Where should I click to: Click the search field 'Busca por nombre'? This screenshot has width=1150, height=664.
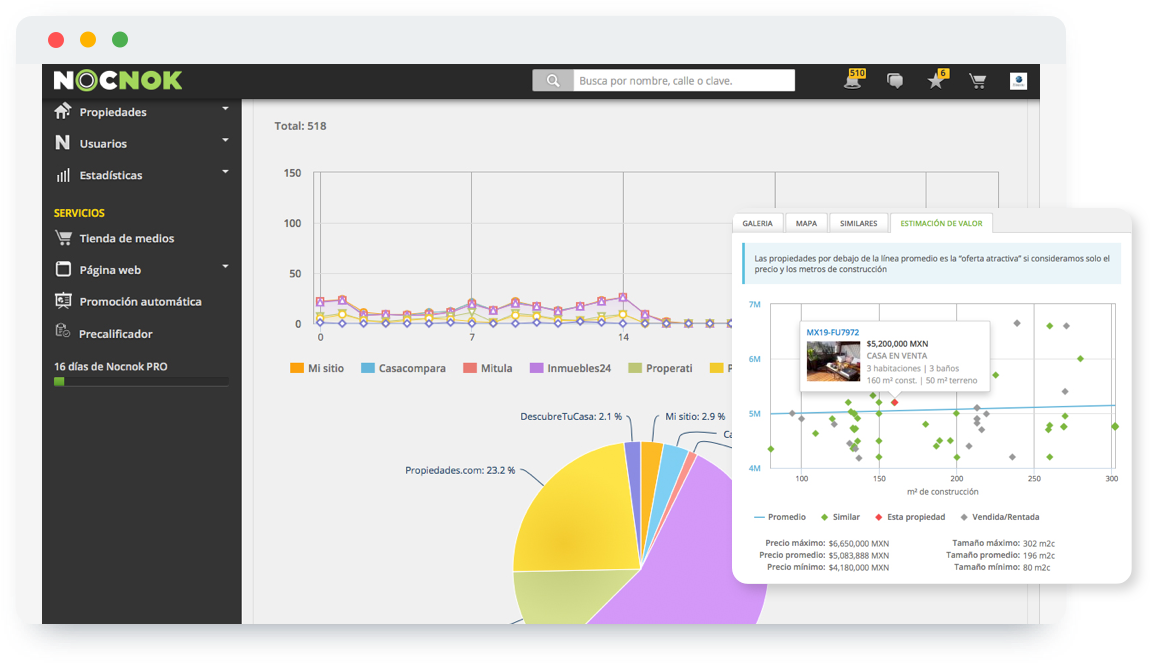pos(684,81)
